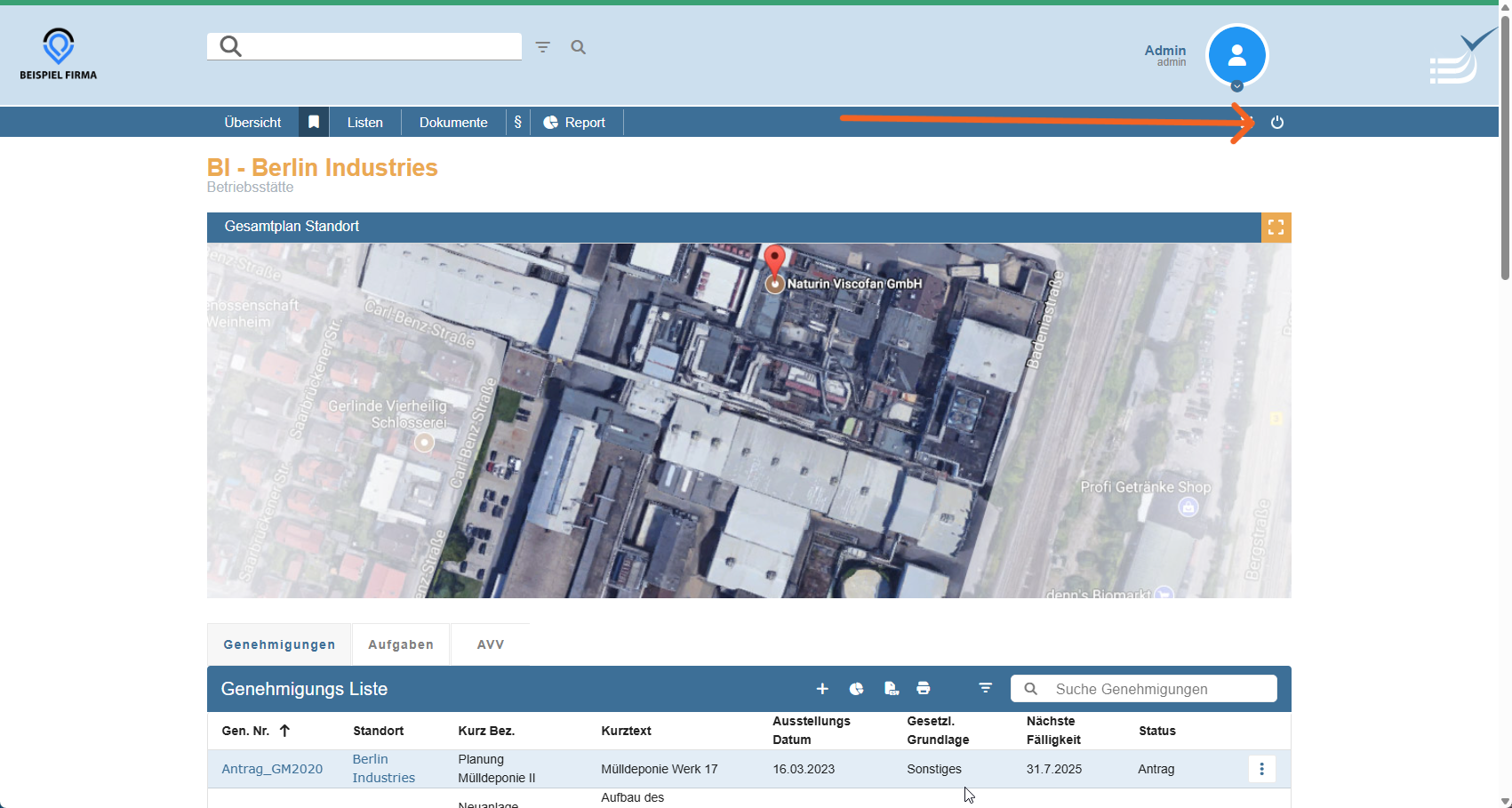Open the paragraph (§) legal section
The width and height of the screenshot is (1512, 808).
coord(517,123)
